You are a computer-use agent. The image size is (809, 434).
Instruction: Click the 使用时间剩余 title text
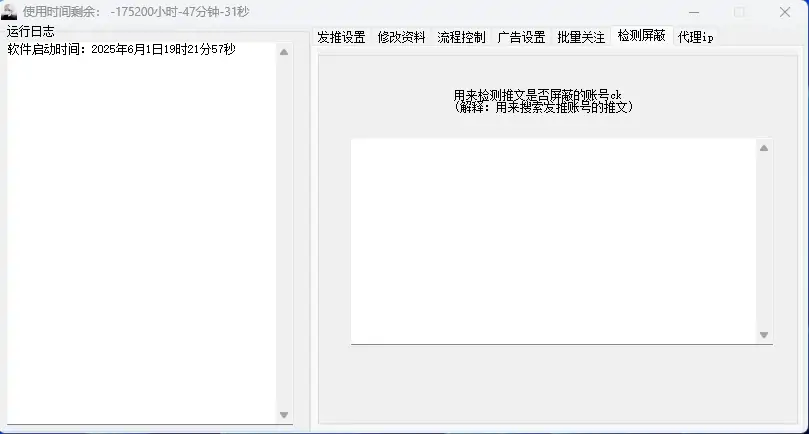click(136, 12)
